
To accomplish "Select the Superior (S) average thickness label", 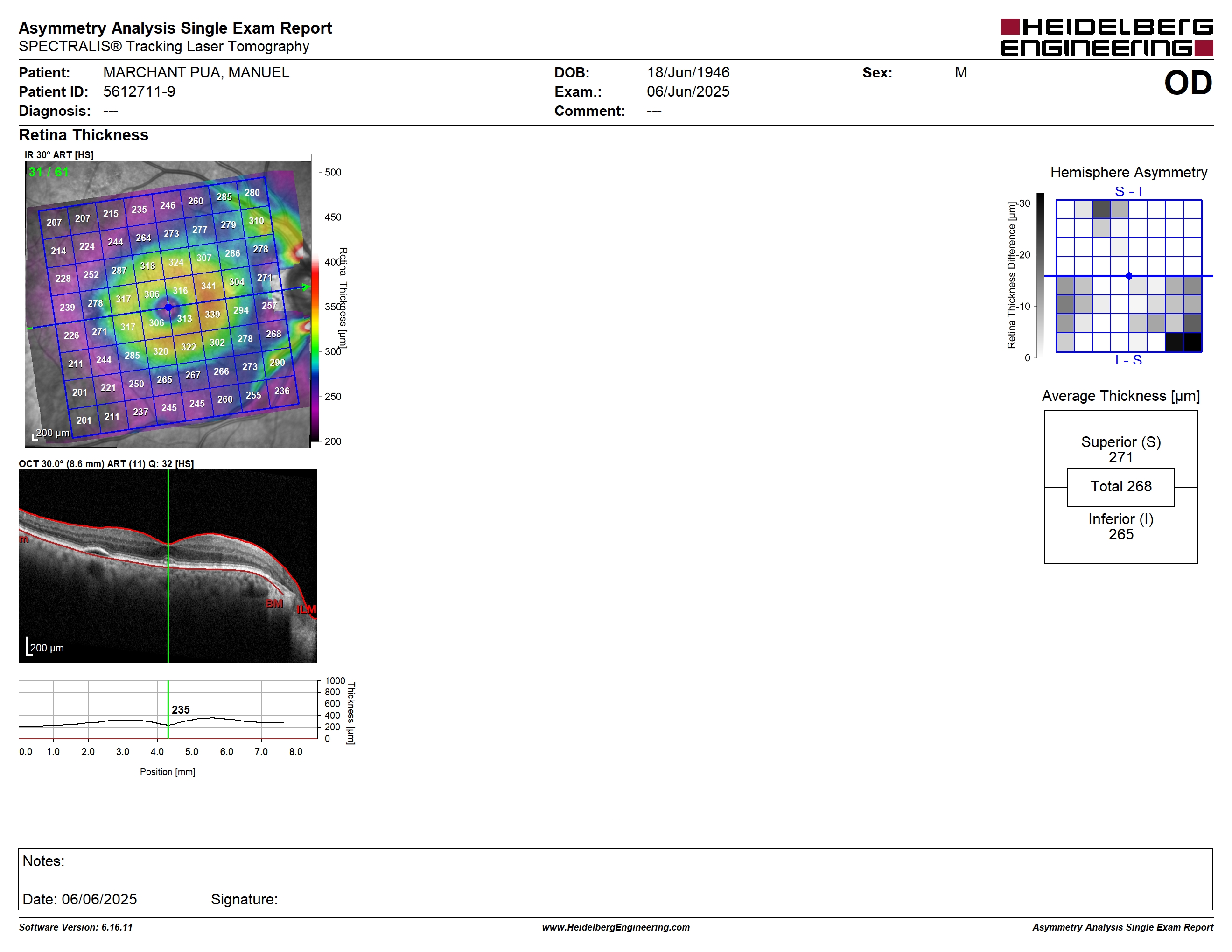I will 1120,442.
